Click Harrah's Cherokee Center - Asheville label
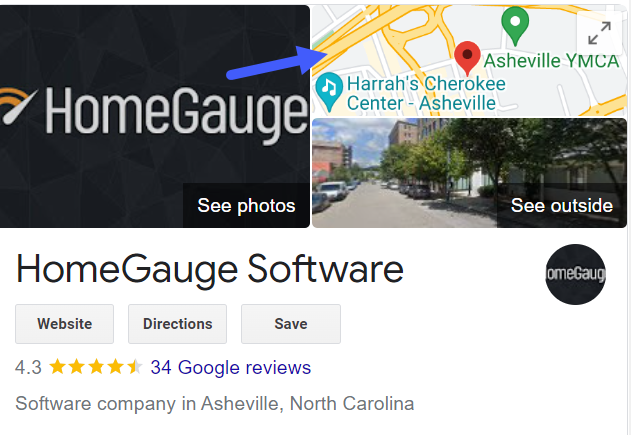This screenshot has width=631, height=435. (x=426, y=93)
